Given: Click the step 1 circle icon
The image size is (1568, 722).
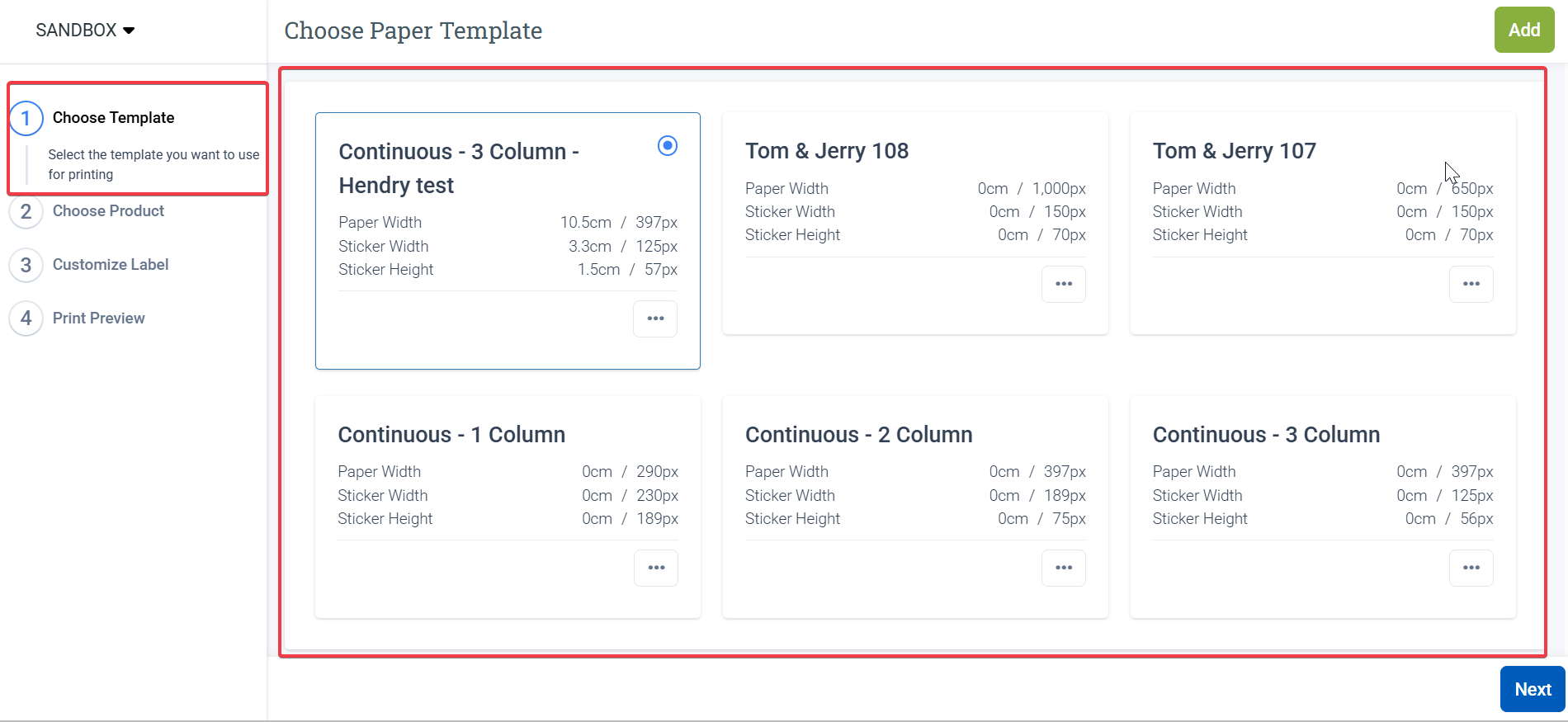Looking at the screenshot, I should coord(26,118).
